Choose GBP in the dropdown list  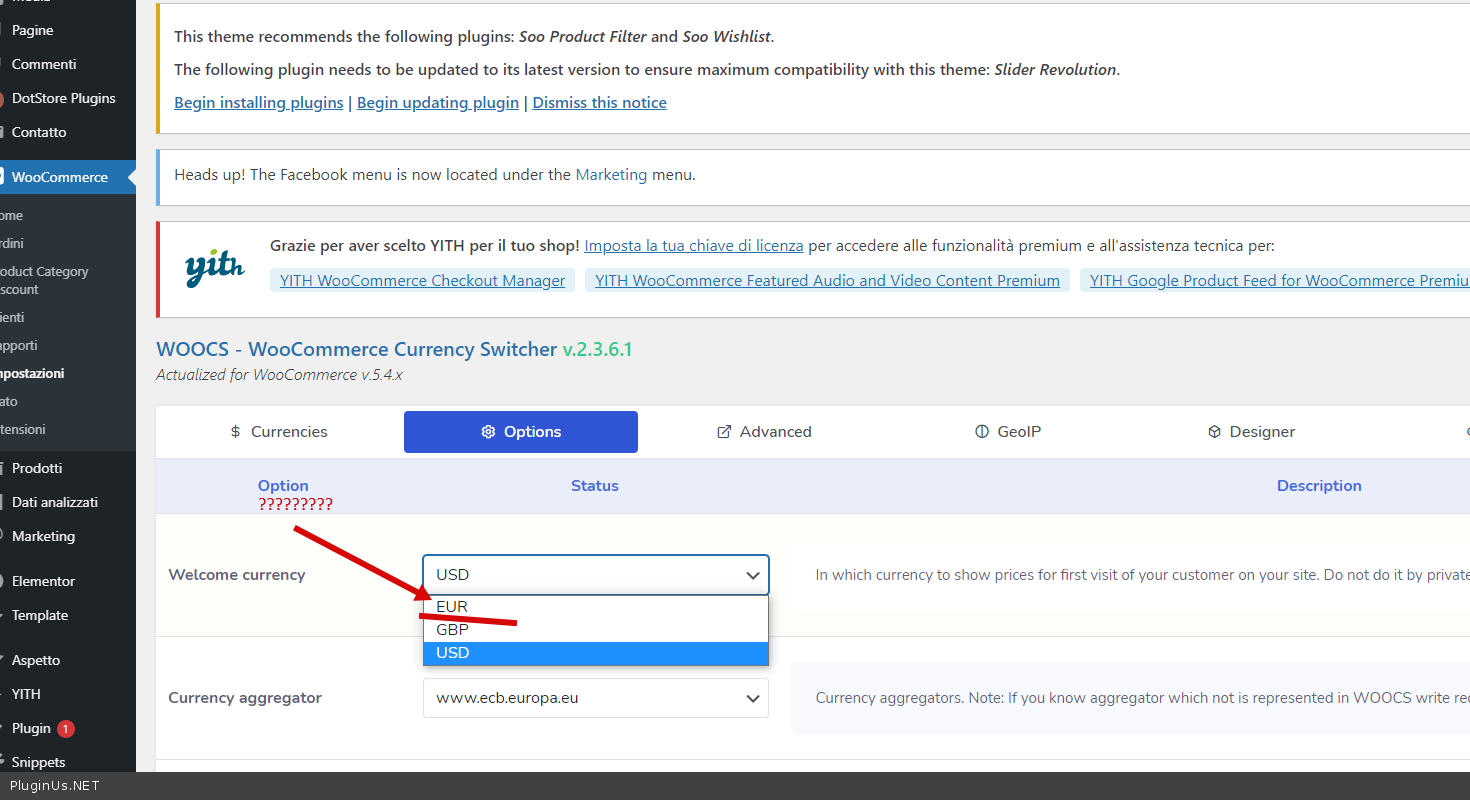[452, 630]
